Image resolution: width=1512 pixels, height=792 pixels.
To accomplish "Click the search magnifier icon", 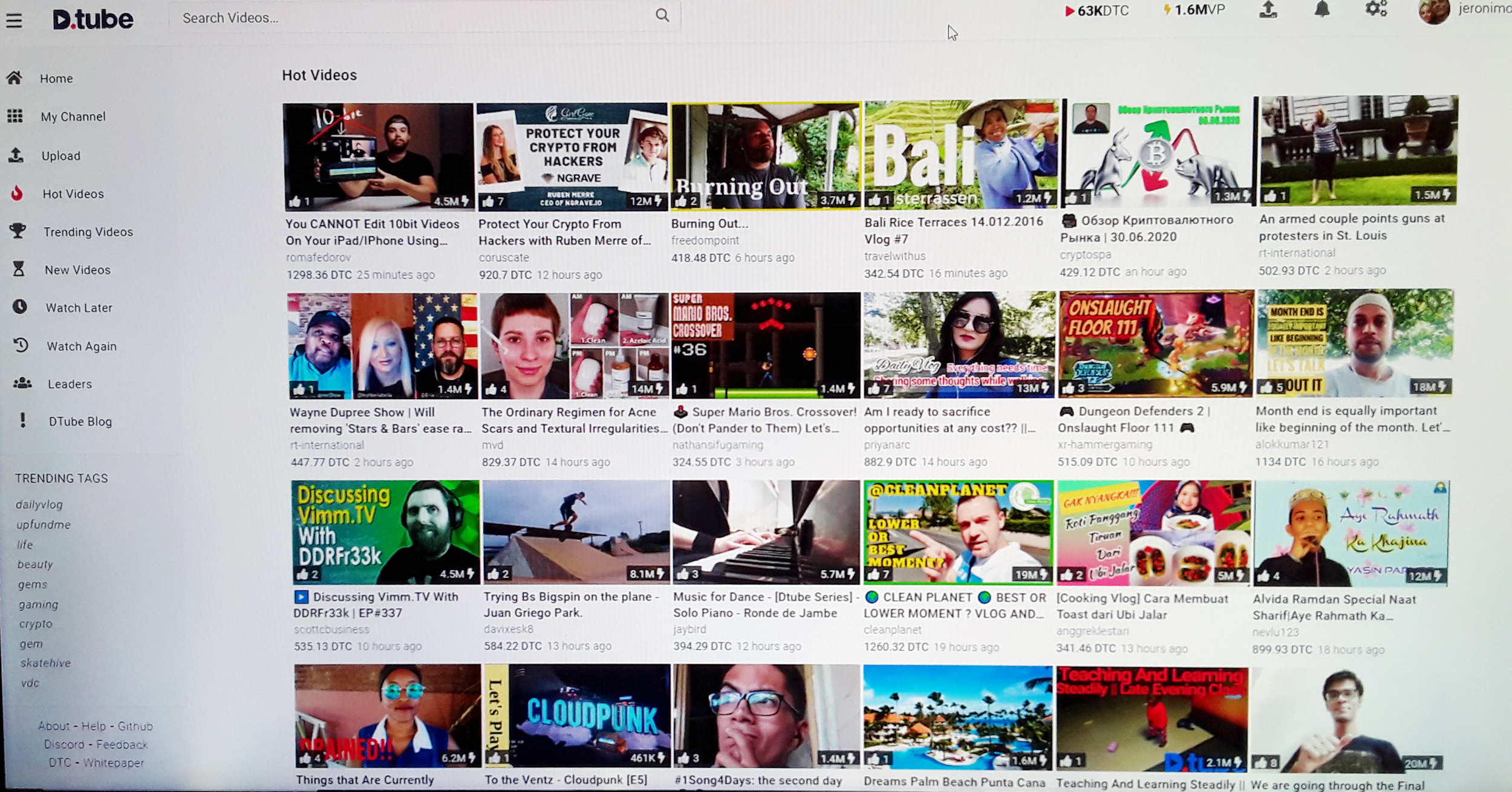I will click(x=662, y=15).
